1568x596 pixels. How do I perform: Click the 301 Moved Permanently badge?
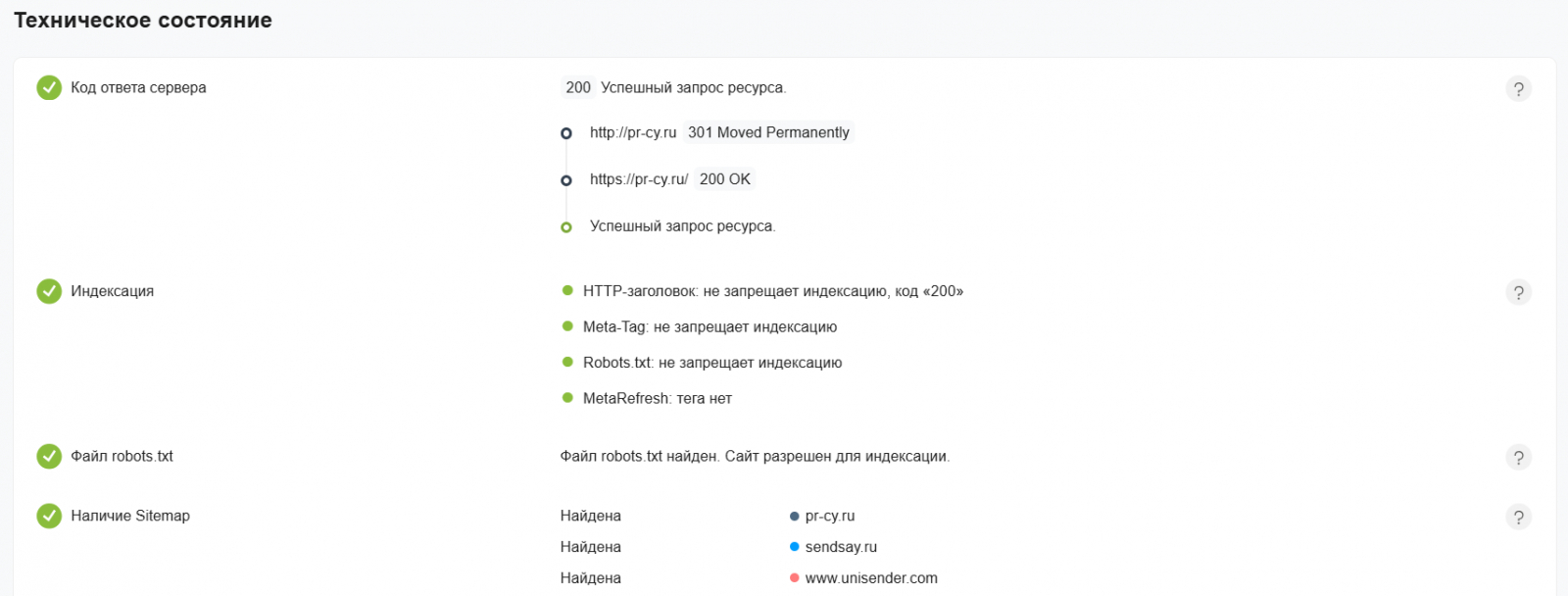pos(768,132)
